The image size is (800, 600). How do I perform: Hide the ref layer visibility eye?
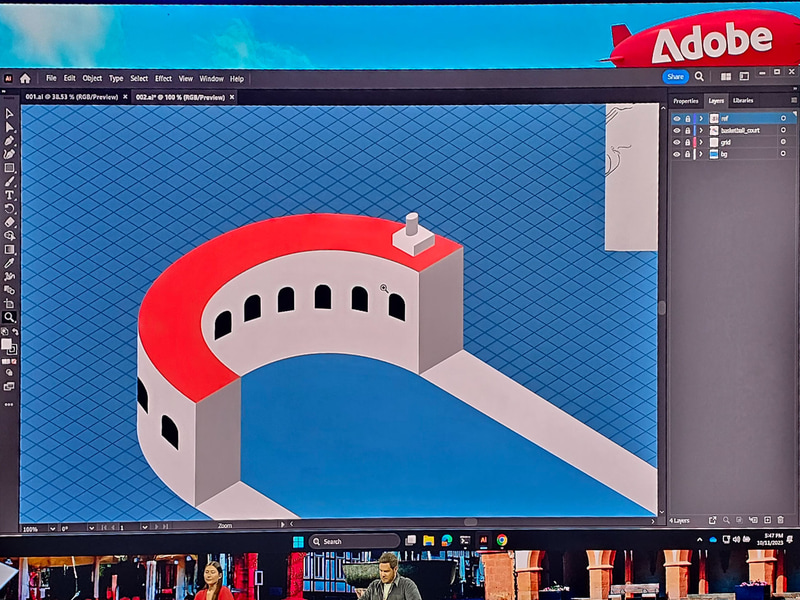(677, 118)
